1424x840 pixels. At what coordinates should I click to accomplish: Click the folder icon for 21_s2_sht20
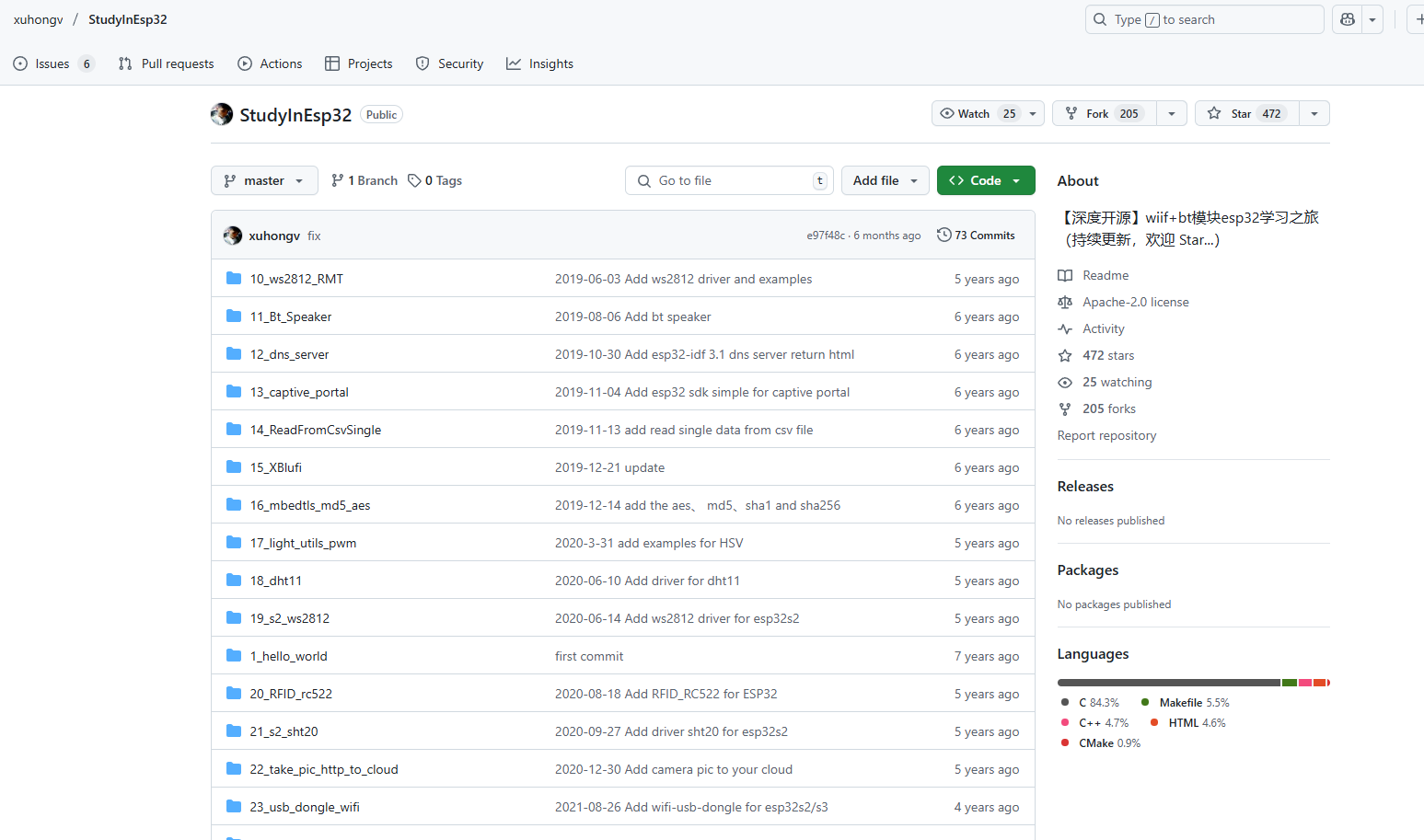click(x=234, y=731)
